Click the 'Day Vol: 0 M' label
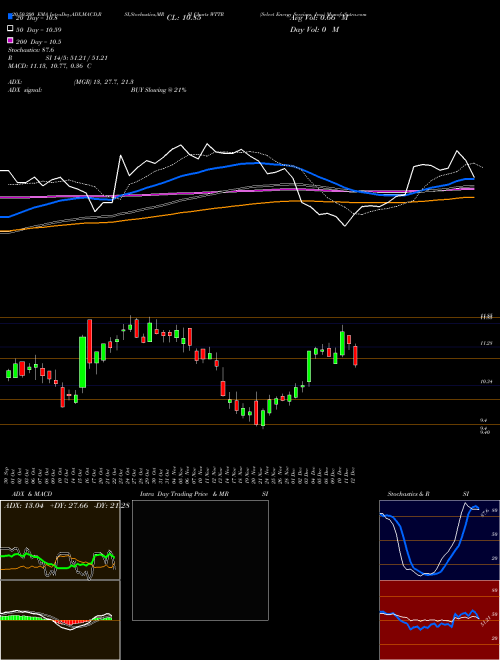Viewport: 500px width, 660px height. (x=315, y=30)
